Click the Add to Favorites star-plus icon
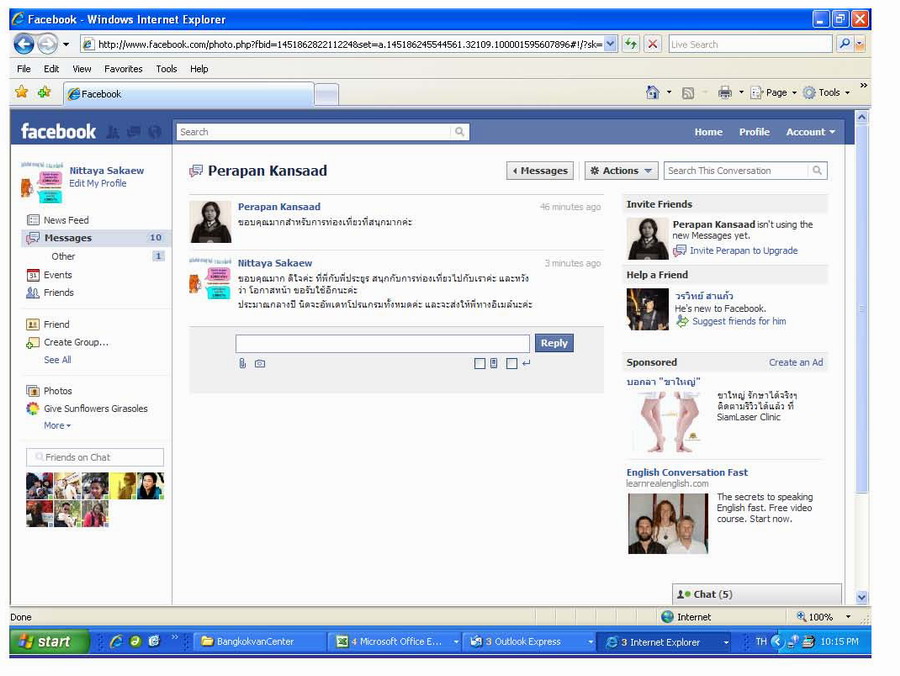900x676 pixels. 44,92
